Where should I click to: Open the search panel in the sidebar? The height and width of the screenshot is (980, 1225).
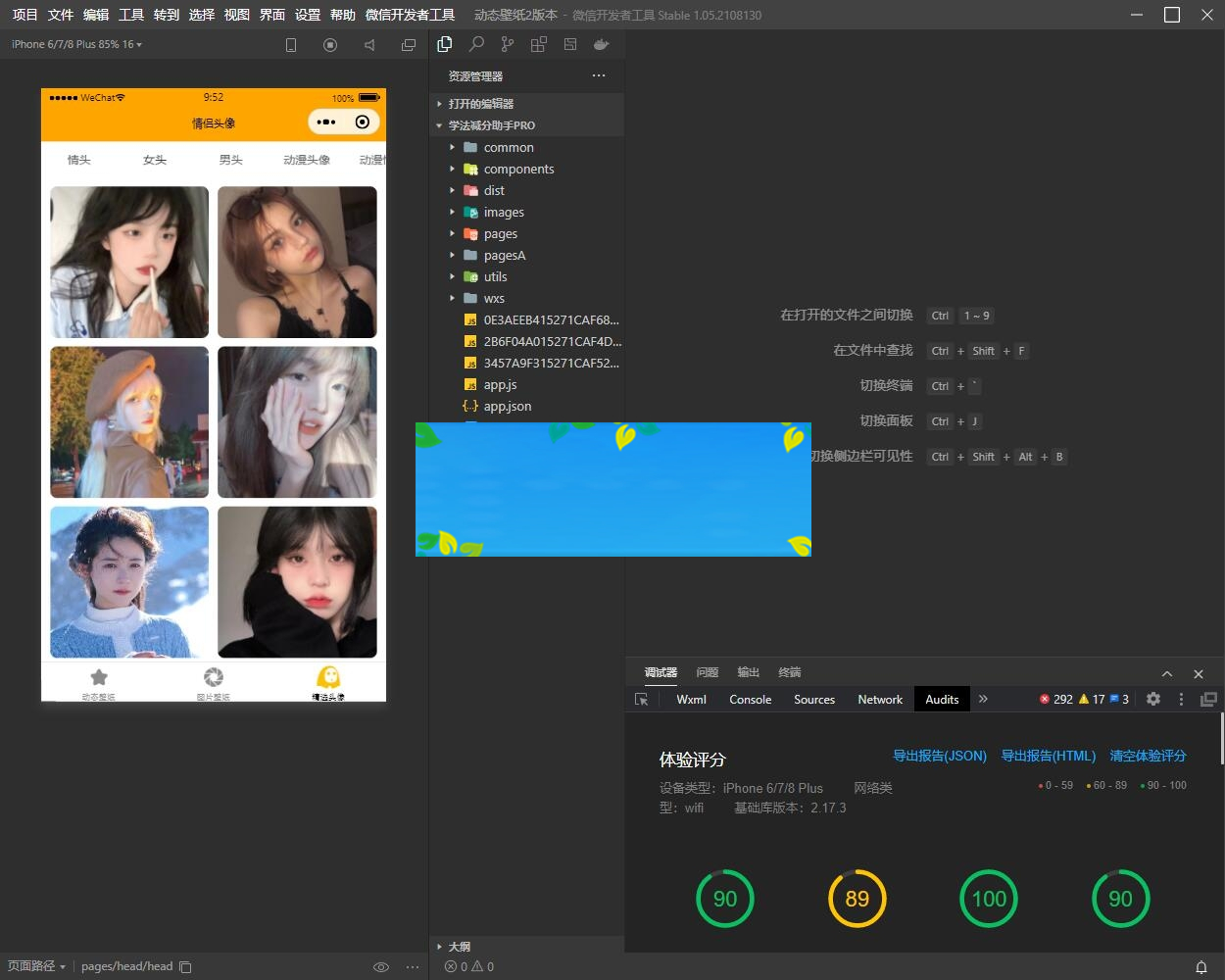pos(477,44)
